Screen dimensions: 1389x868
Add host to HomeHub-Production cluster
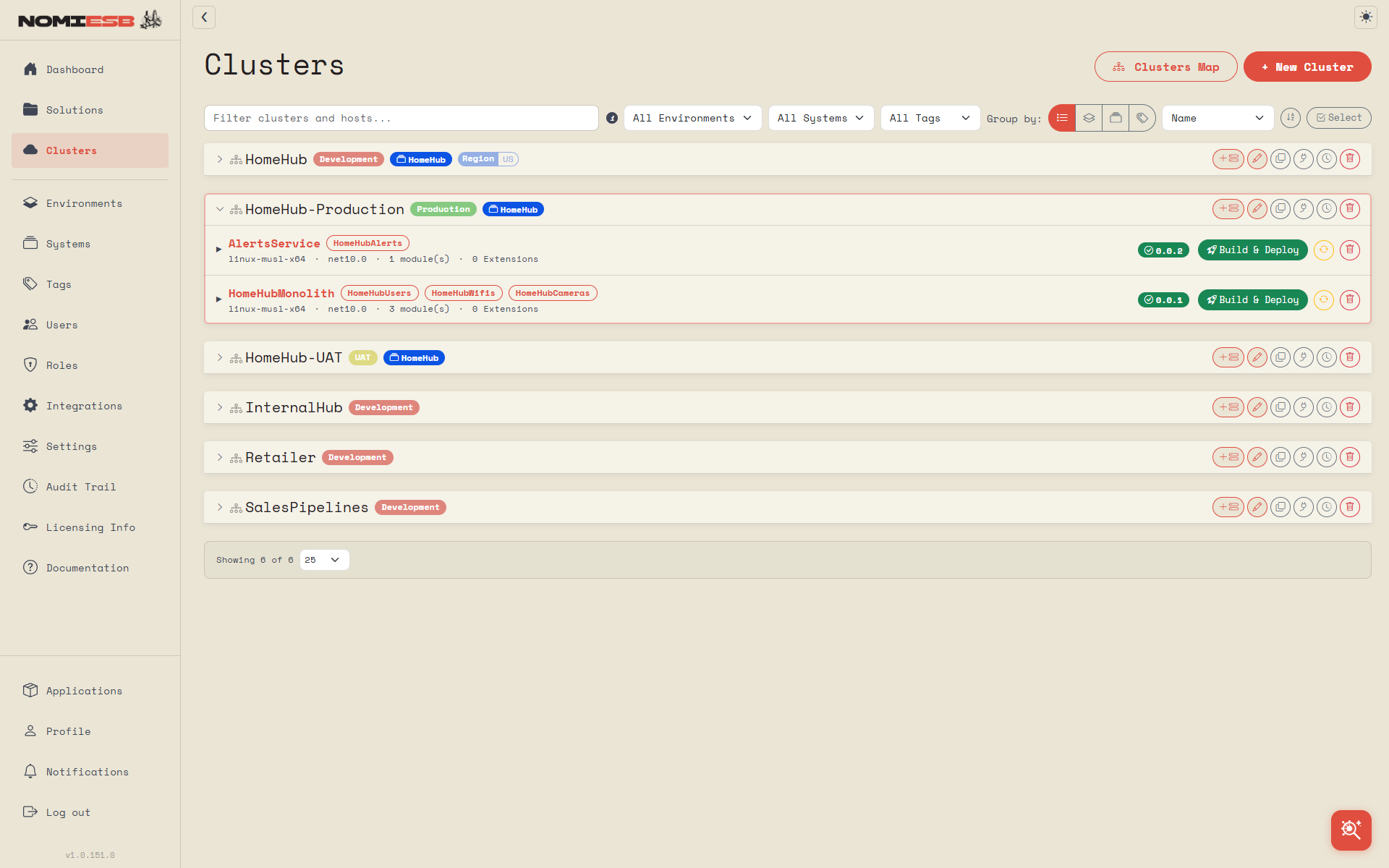[1228, 209]
